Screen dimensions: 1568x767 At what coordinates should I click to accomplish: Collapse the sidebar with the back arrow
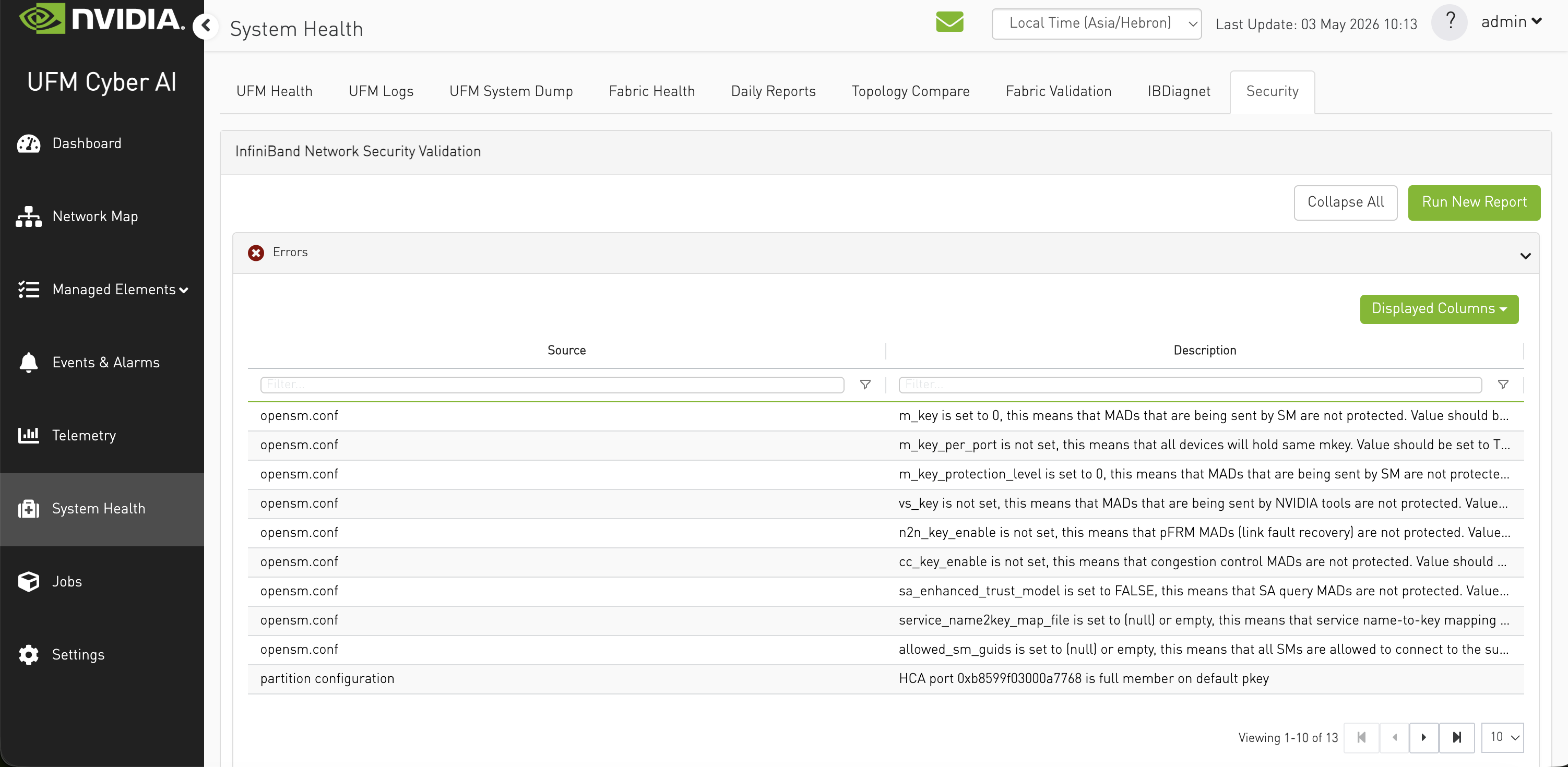[206, 26]
